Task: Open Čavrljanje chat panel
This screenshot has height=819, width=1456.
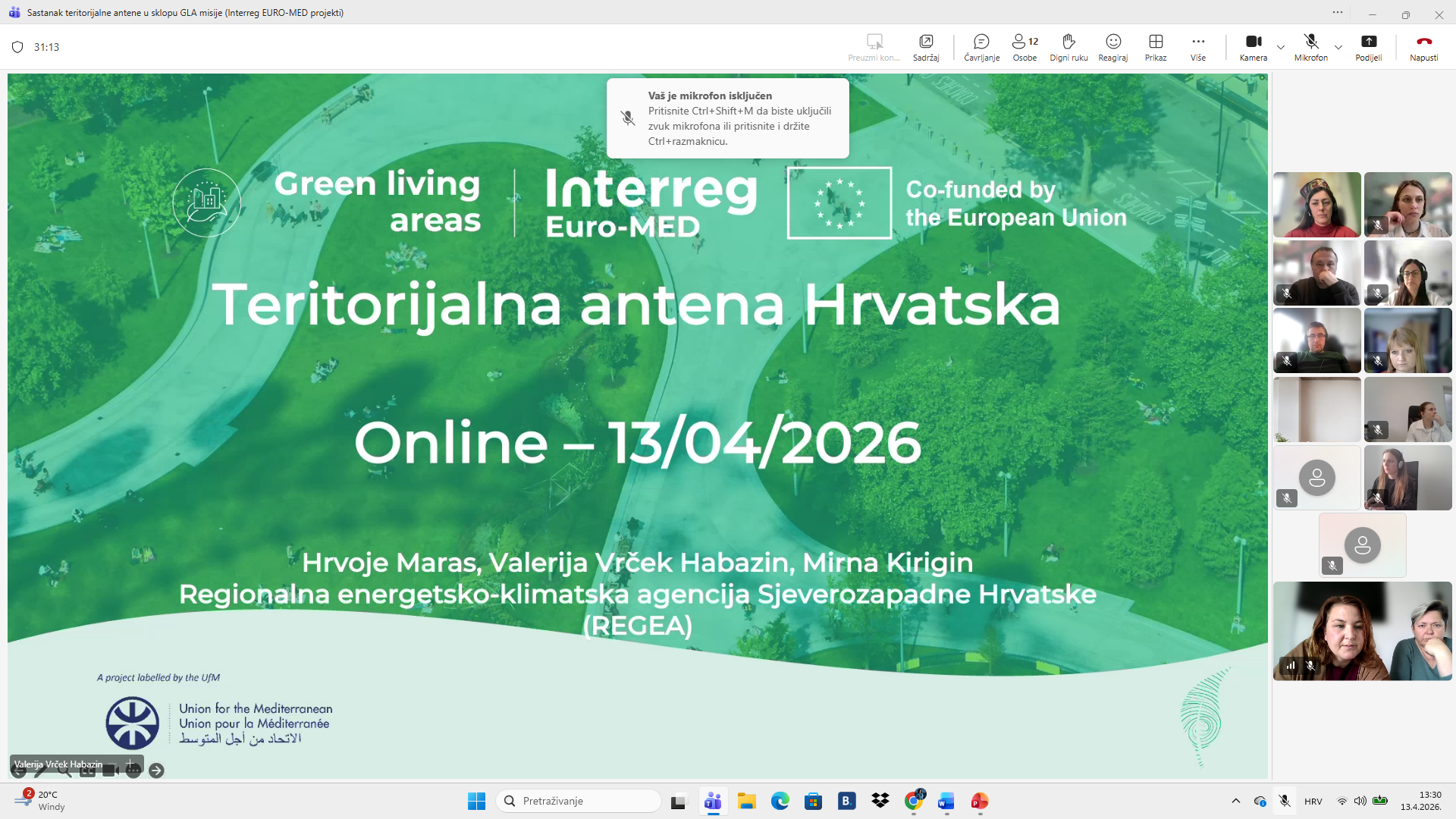Action: click(981, 47)
